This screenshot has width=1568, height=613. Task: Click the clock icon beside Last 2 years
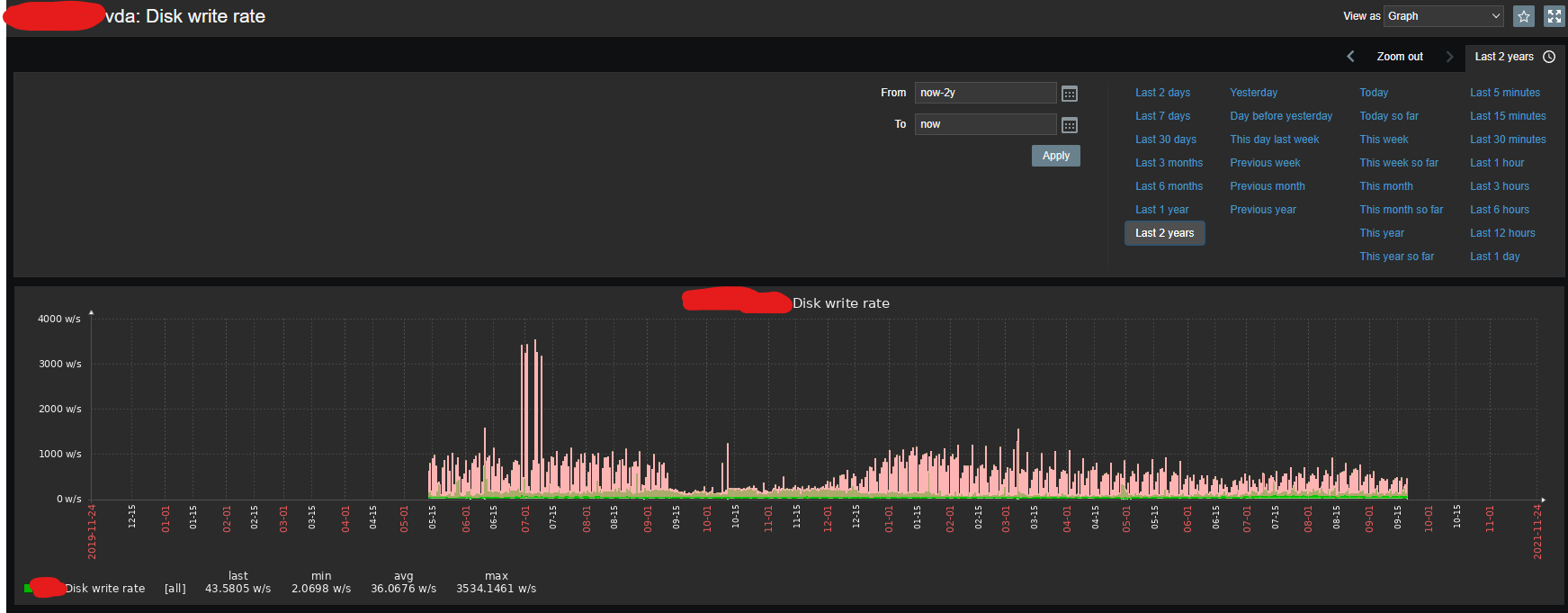pos(1549,57)
